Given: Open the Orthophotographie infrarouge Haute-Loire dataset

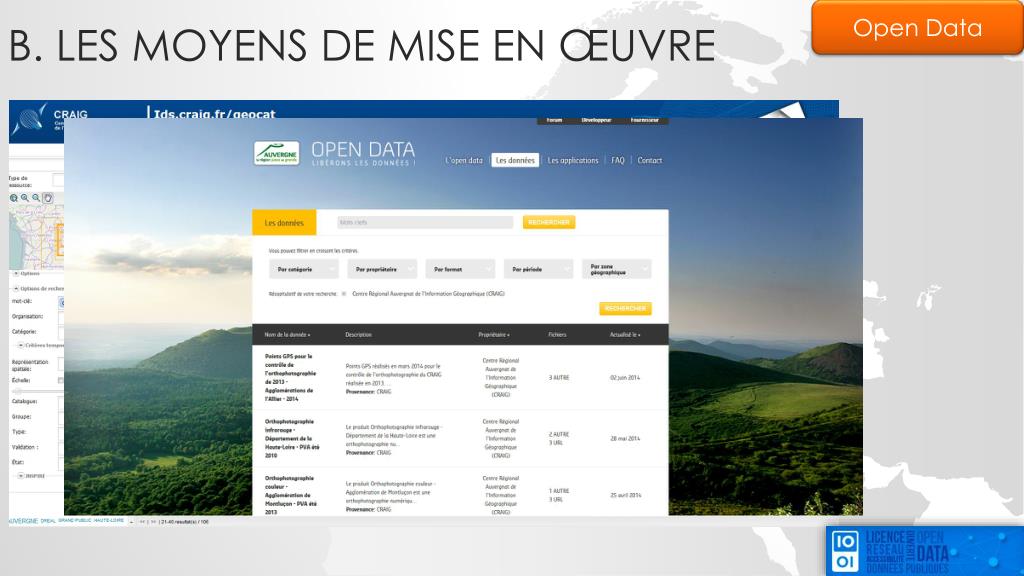Looking at the screenshot, I should (x=292, y=438).
